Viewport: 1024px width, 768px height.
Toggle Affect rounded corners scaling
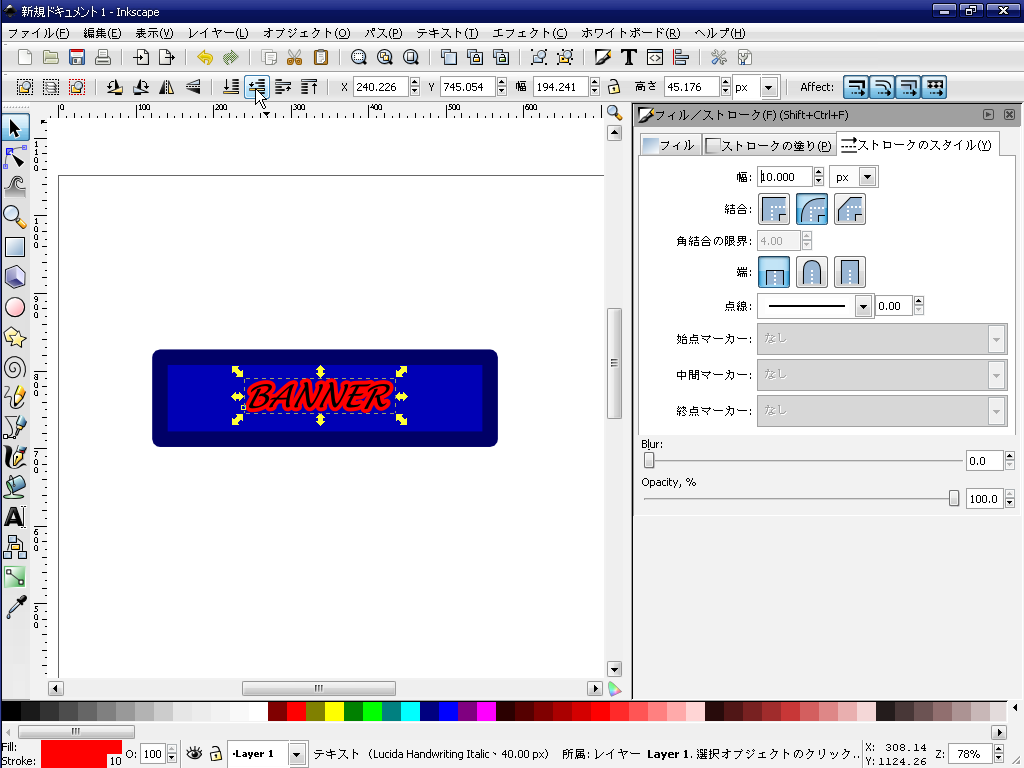(x=882, y=87)
